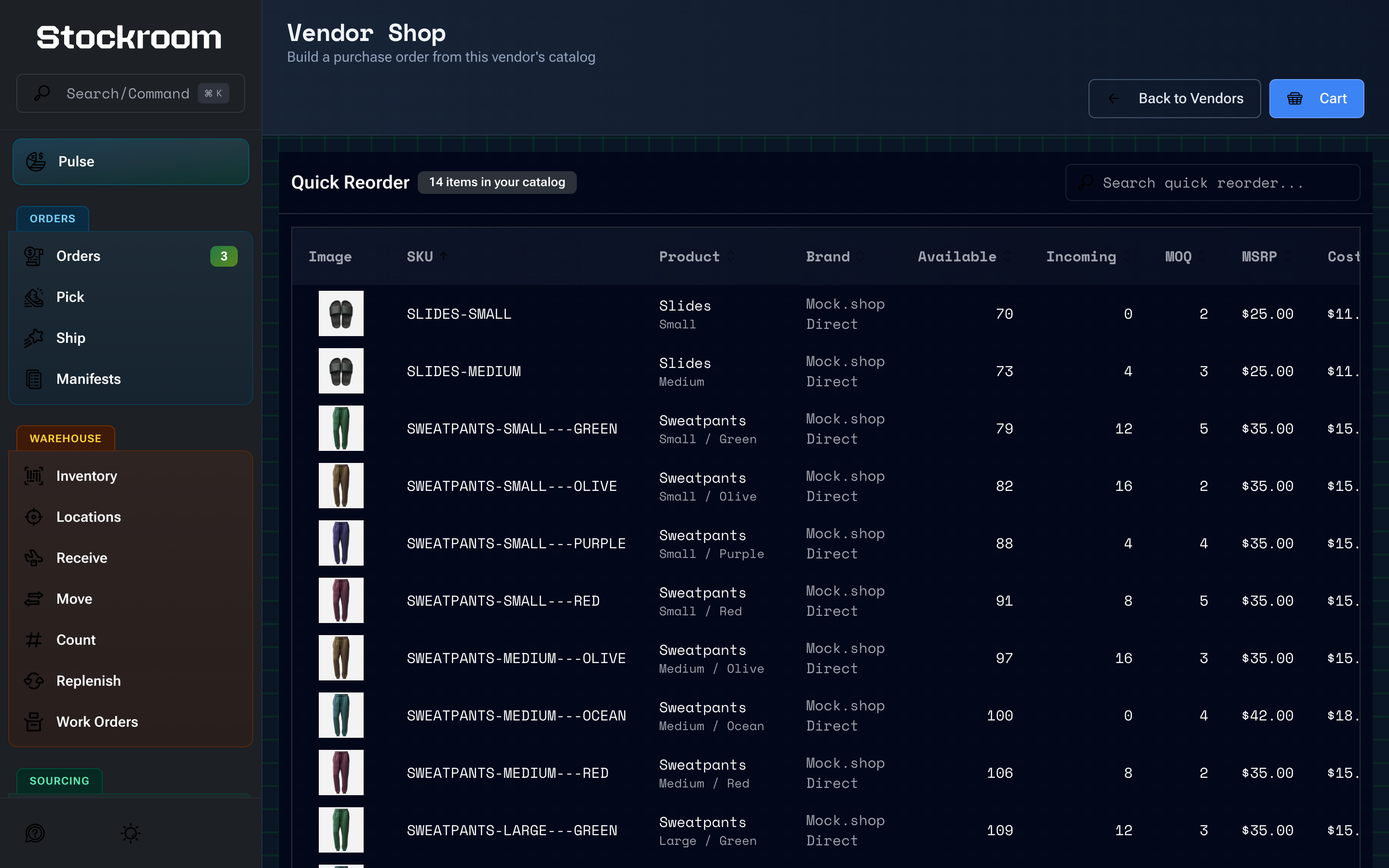Click the Move arrows icon

34,599
